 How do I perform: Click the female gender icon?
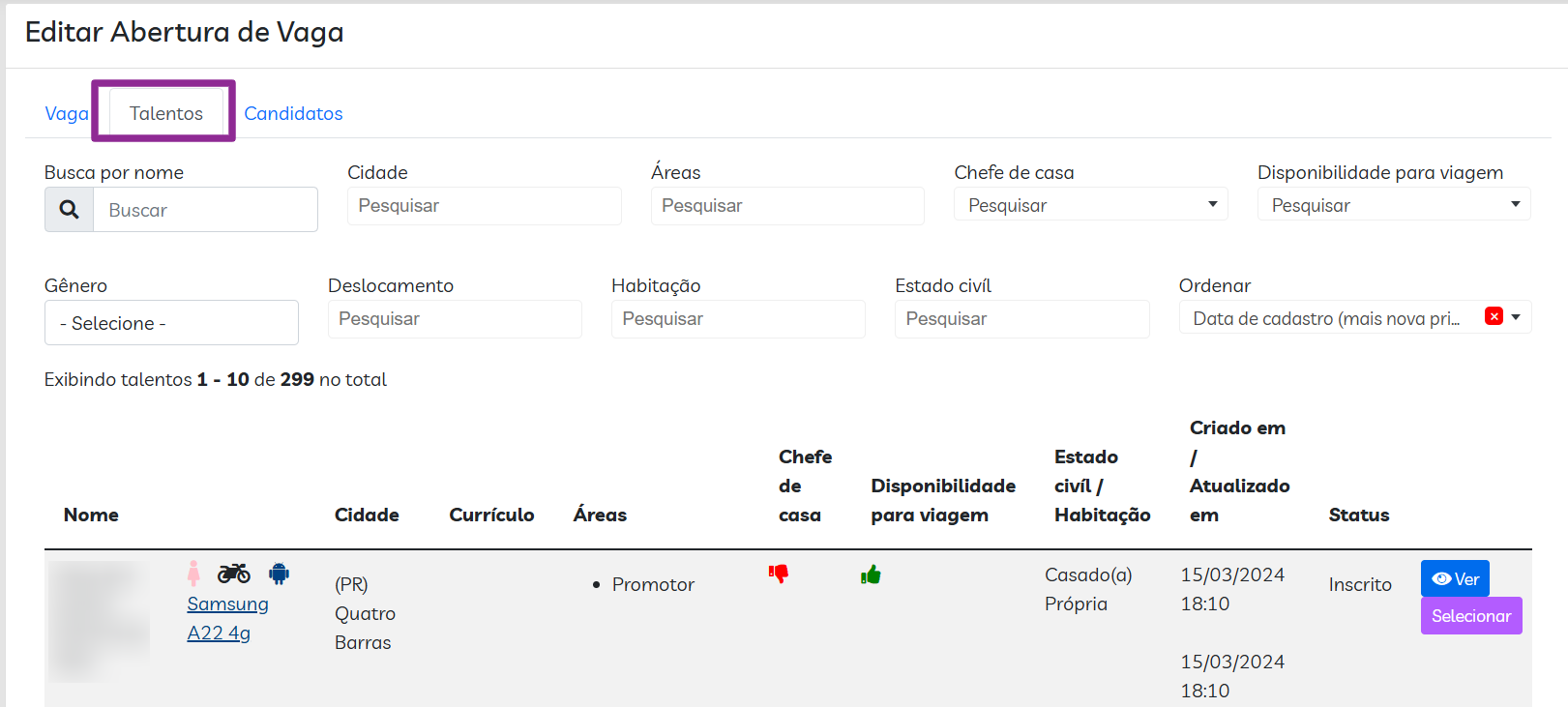coord(193,574)
